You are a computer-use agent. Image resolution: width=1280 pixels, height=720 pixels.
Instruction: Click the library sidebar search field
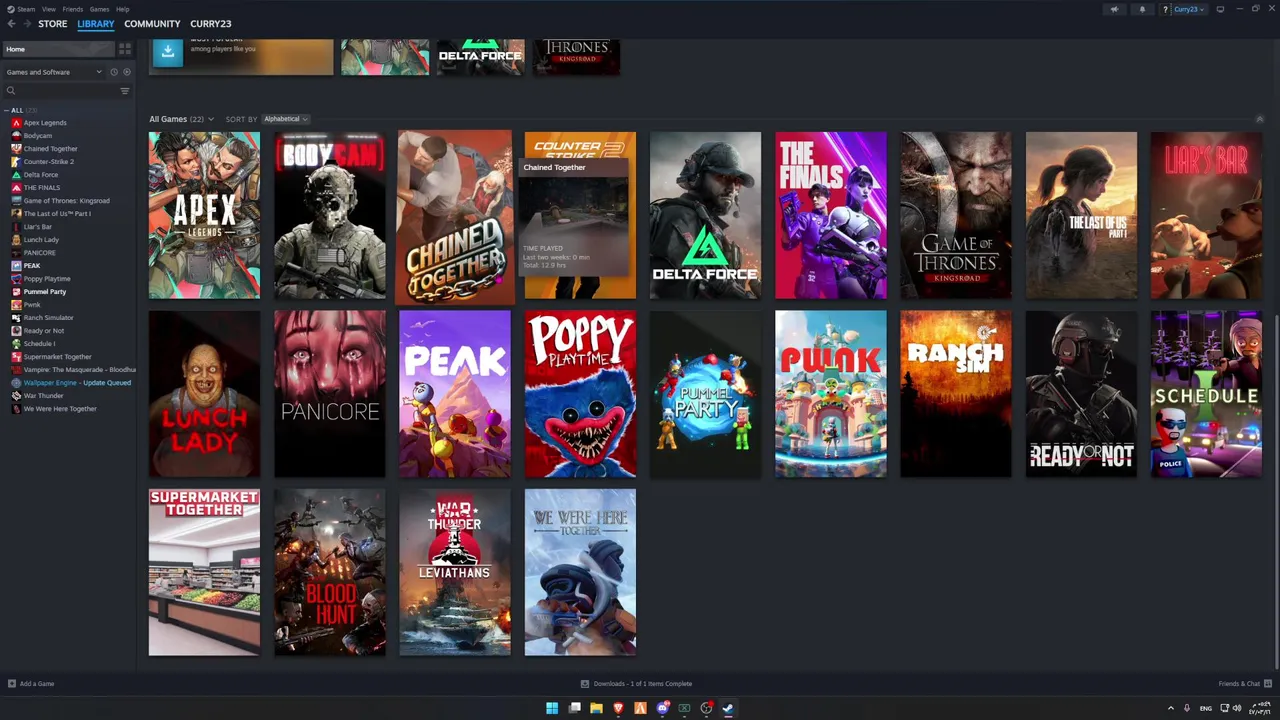pyautogui.click(x=60, y=91)
